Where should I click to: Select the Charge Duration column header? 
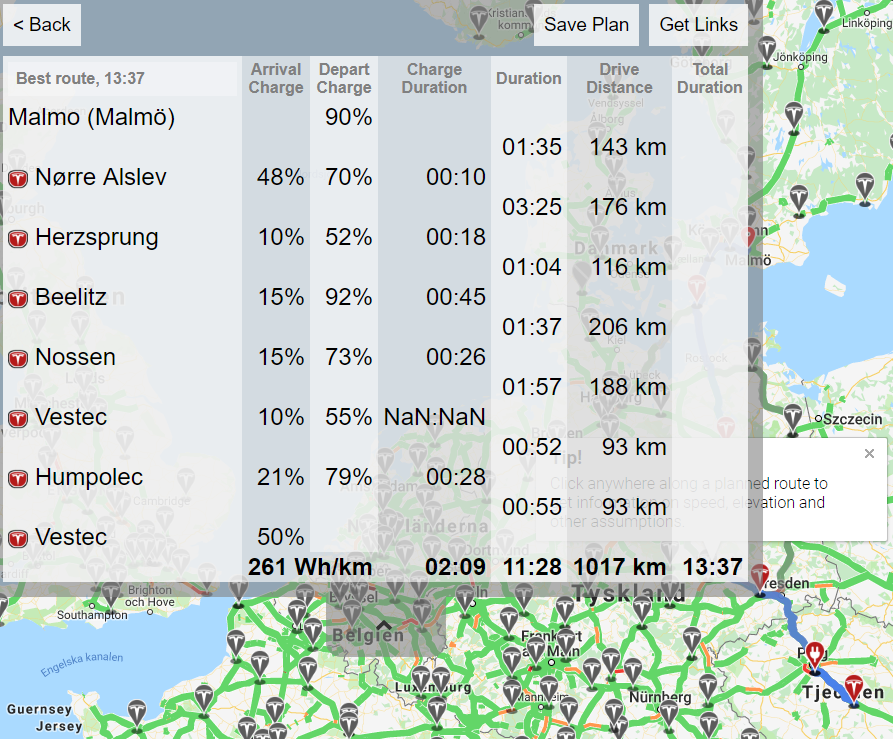434,78
